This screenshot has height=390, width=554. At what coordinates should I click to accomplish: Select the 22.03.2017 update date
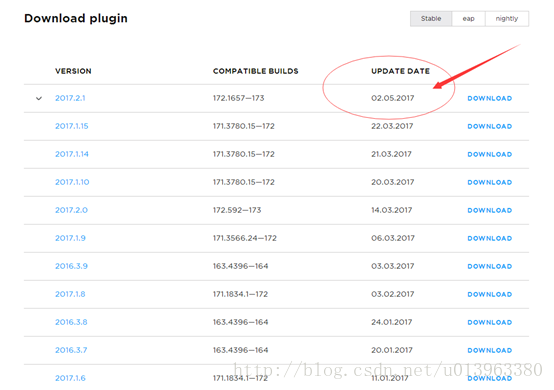(392, 126)
